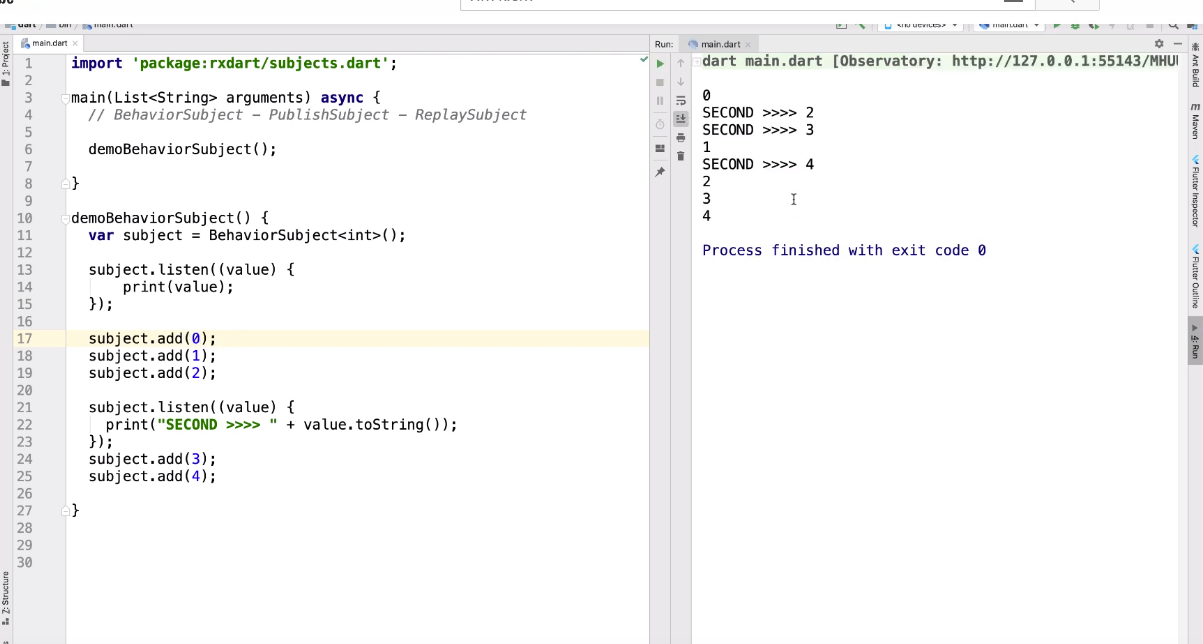Restore layout icon in Run panel toolbar
Screen dimensions: 1203x644
tap(660, 148)
